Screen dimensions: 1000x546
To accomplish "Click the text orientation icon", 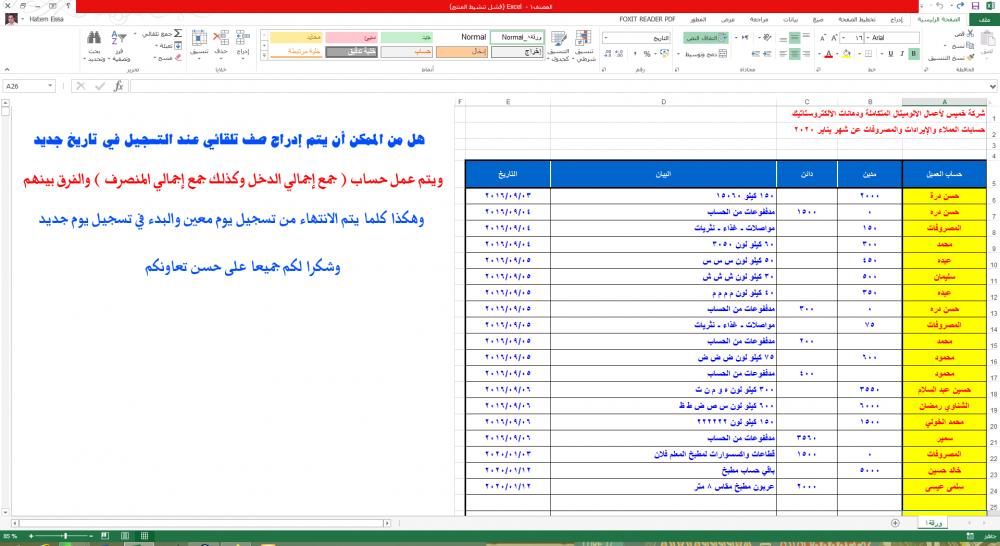I will point(767,38).
